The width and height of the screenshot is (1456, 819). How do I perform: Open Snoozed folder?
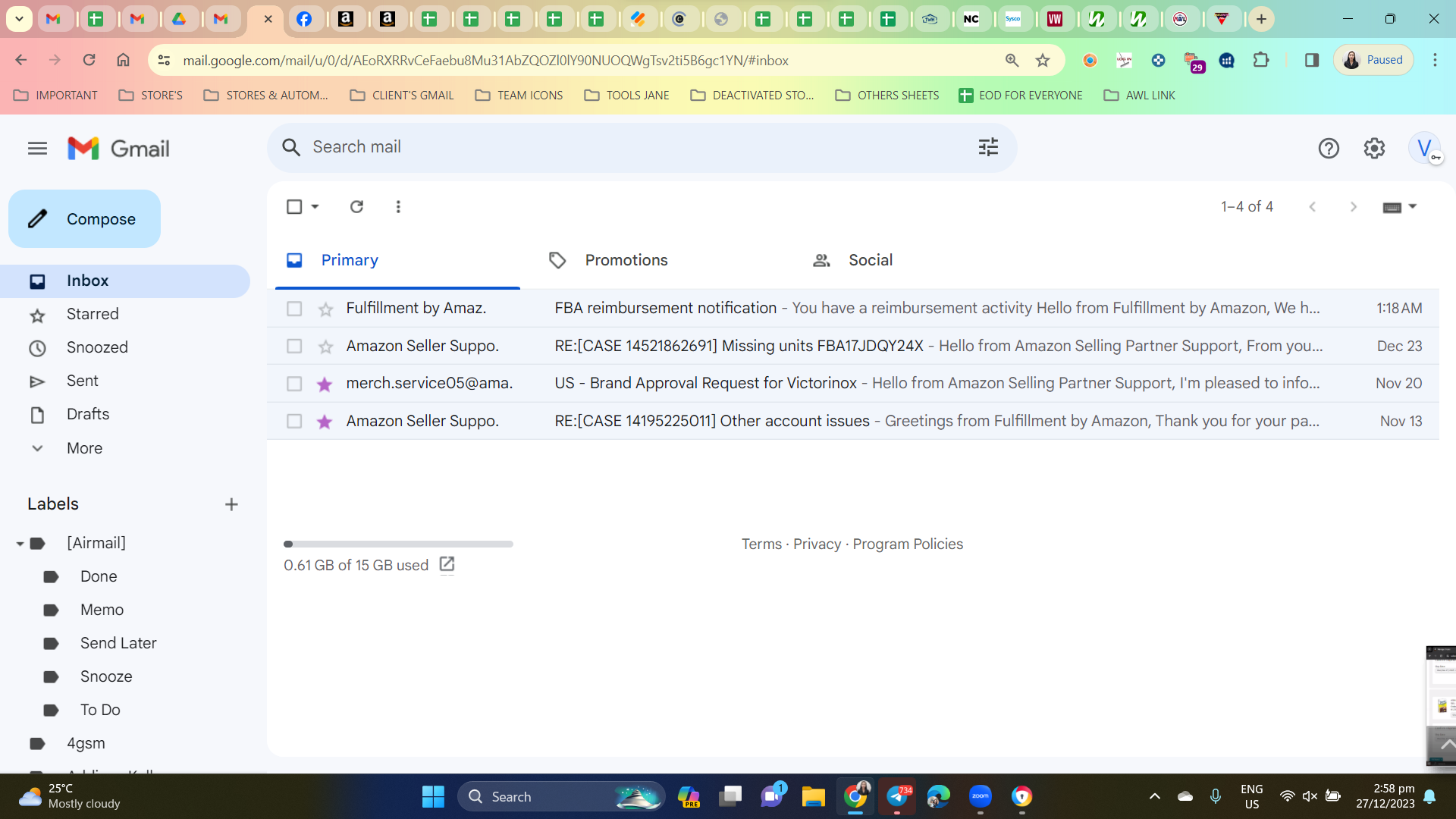125,347
